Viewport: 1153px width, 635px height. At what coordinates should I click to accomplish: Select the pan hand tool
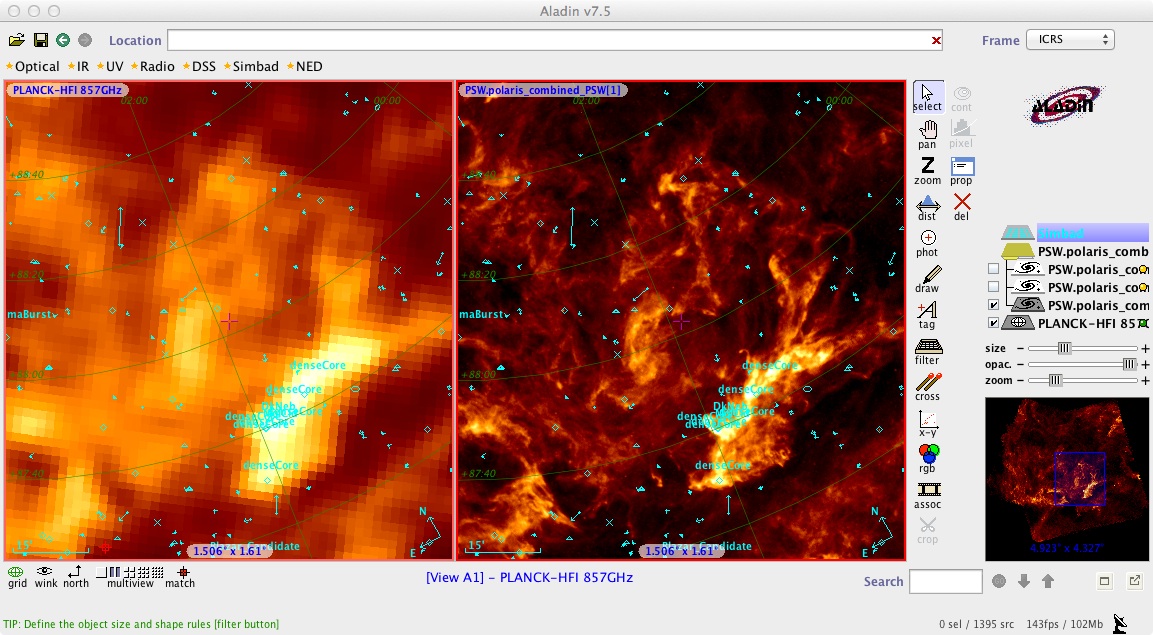927,134
